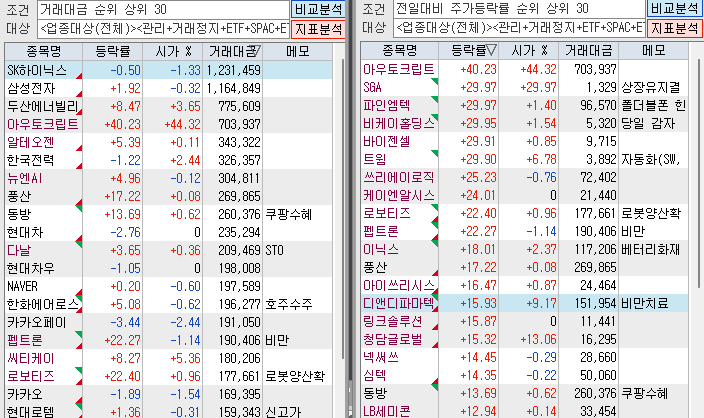Screen dimensions: 704x418
Task: Click 지표분석 button in left panel
Action: point(318,29)
